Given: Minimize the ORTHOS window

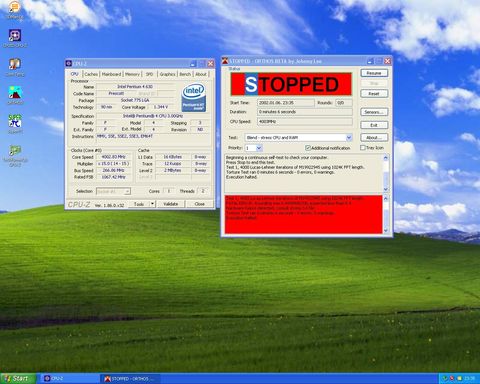Looking at the screenshot, I should (x=370, y=61).
